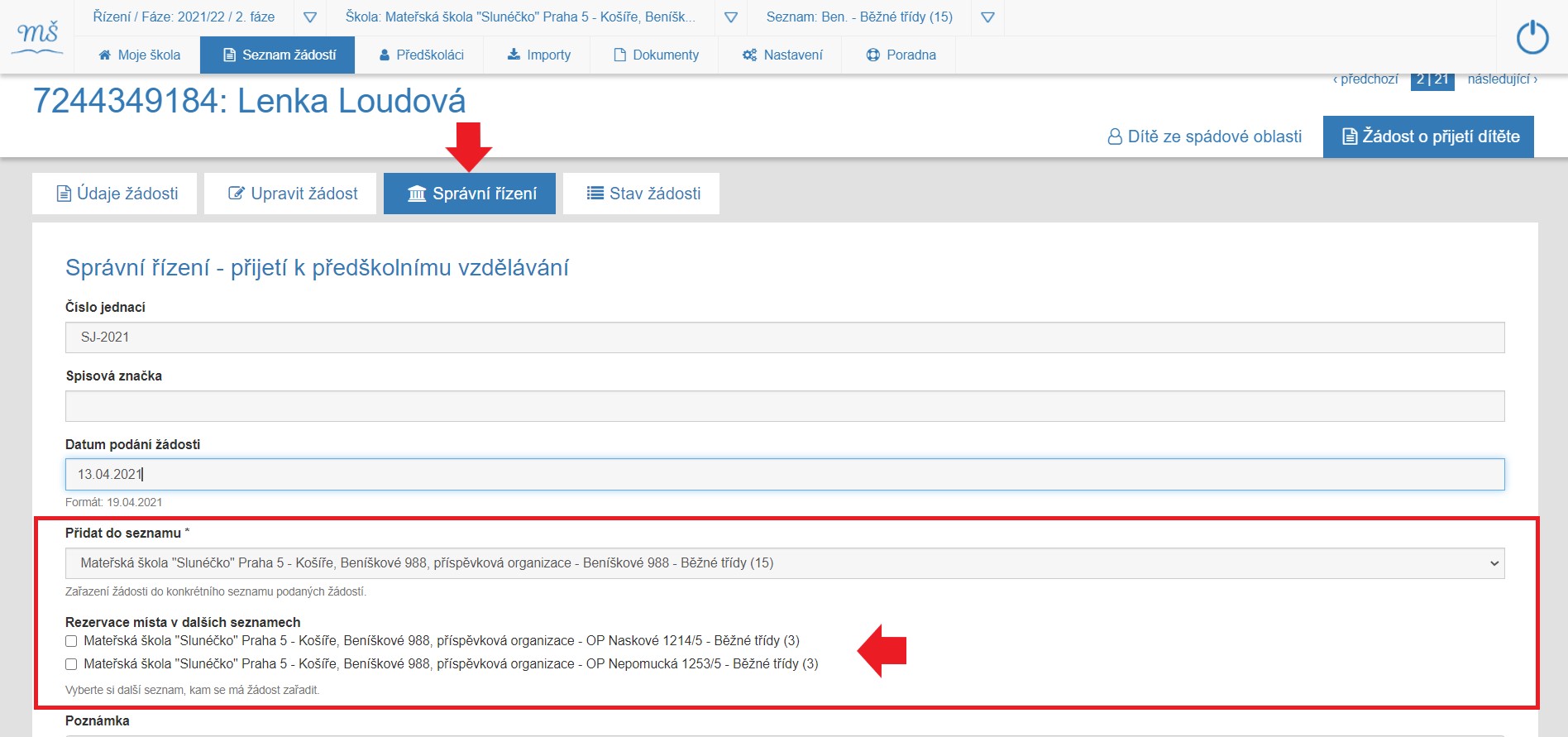Focus the Číslo jednací field
The image size is (1568, 737).
tap(785, 337)
